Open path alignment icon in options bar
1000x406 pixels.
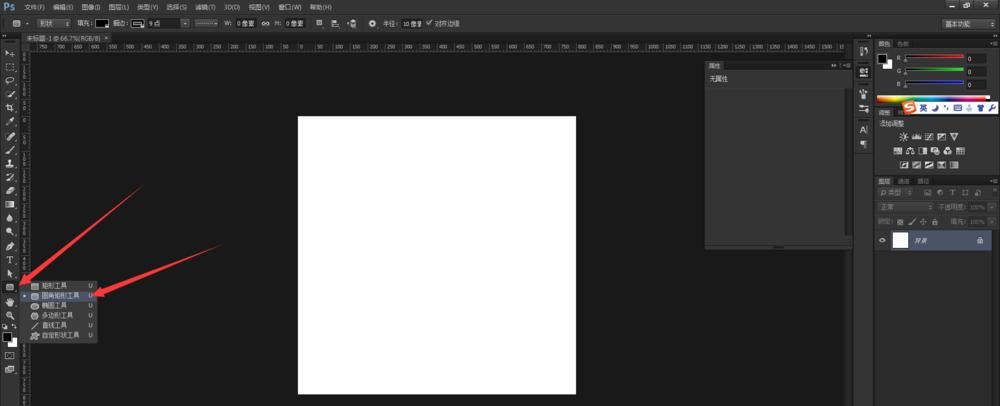[x=335, y=24]
